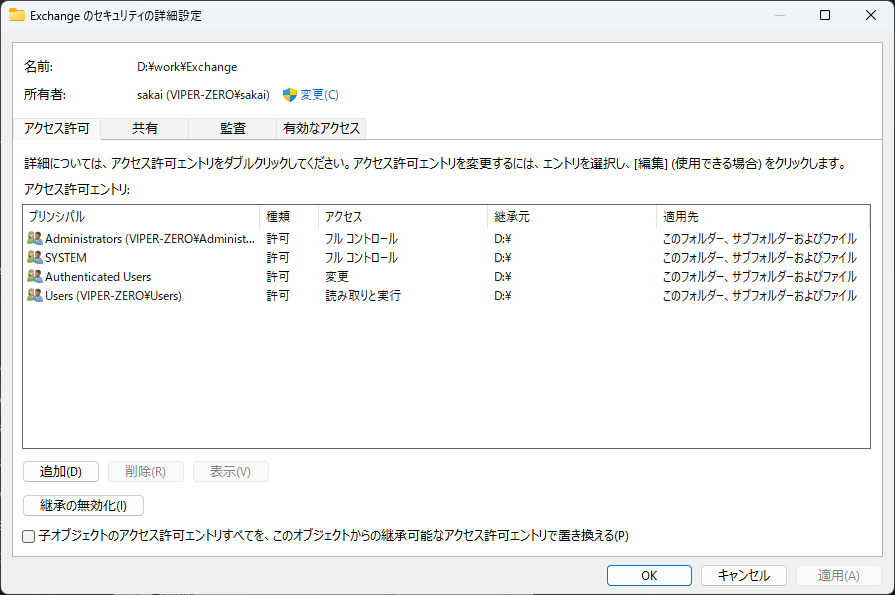Click the 適用(A) button
The height and width of the screenshot is (595, 895).
tap(838, 576)
